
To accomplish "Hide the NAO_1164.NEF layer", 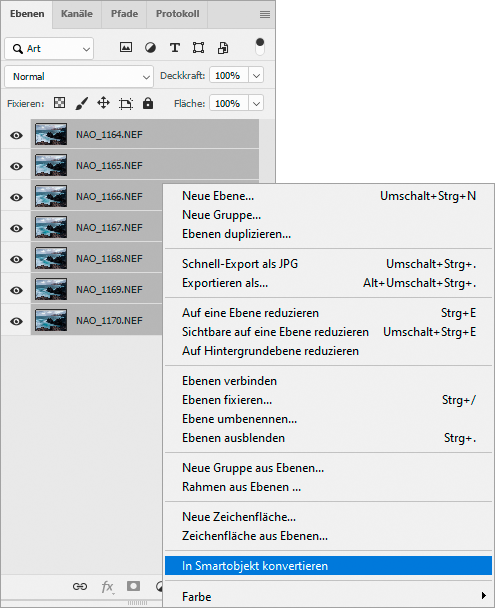I will click(x=16, y=135).
